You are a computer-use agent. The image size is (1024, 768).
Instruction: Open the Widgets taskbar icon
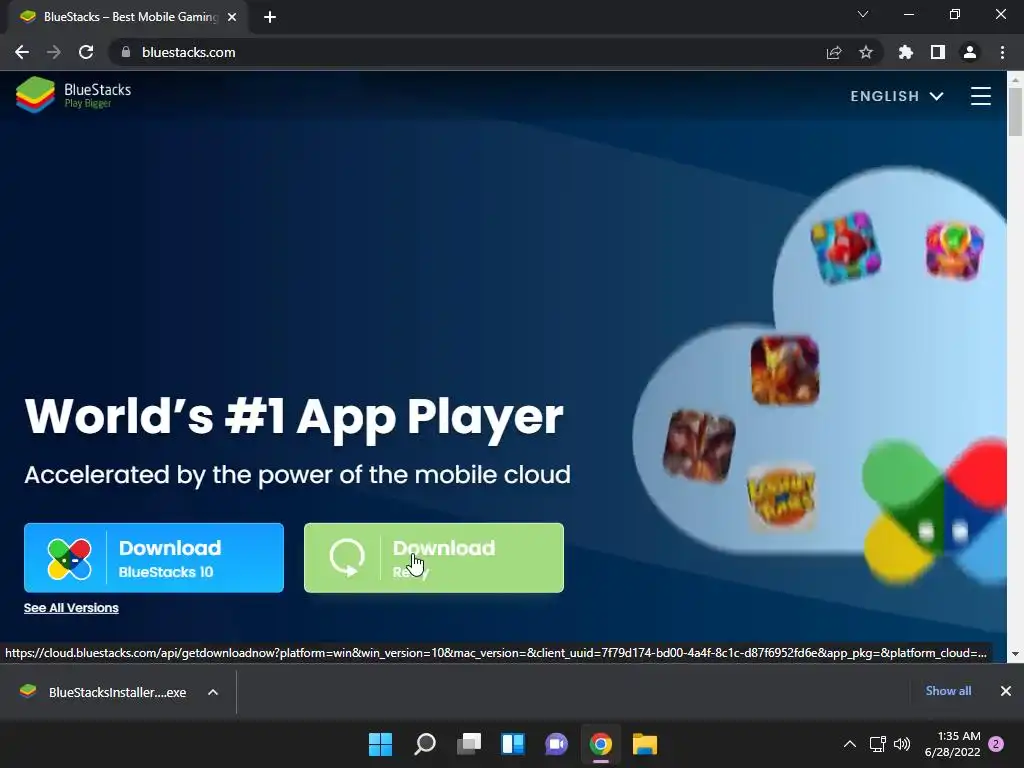(x=513, y=744)
